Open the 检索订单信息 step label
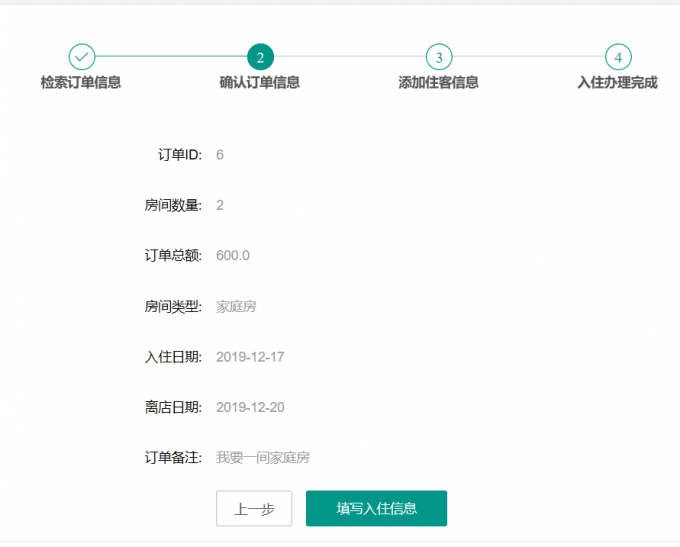Image resolution: width=680 pixels, height=547 pixels. pyautogui.click(x=81, y=82)
